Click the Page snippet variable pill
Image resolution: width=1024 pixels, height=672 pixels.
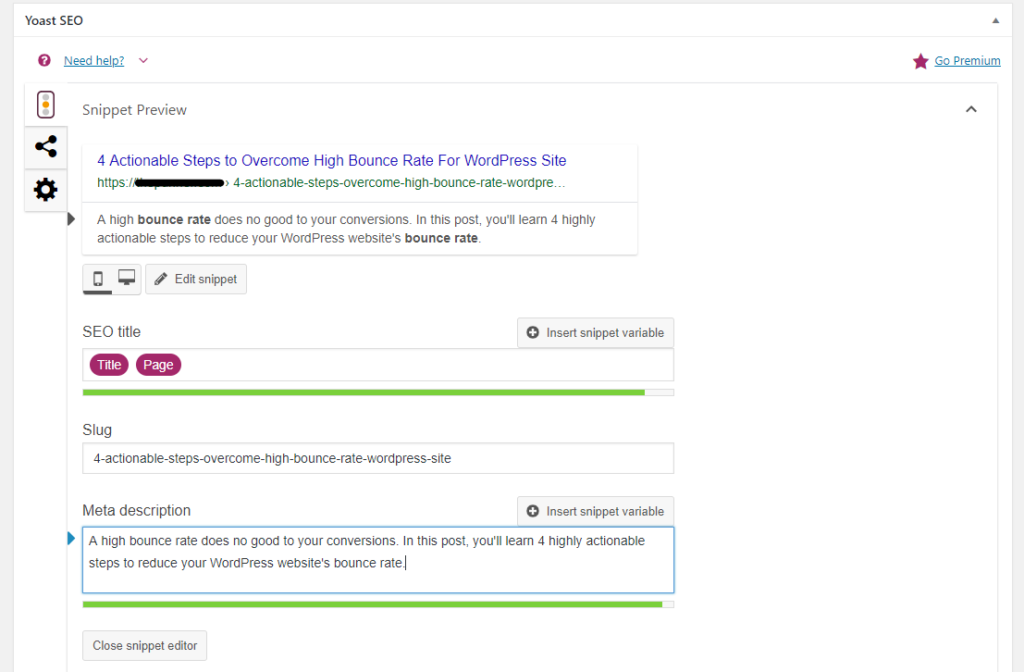point(158,364)
